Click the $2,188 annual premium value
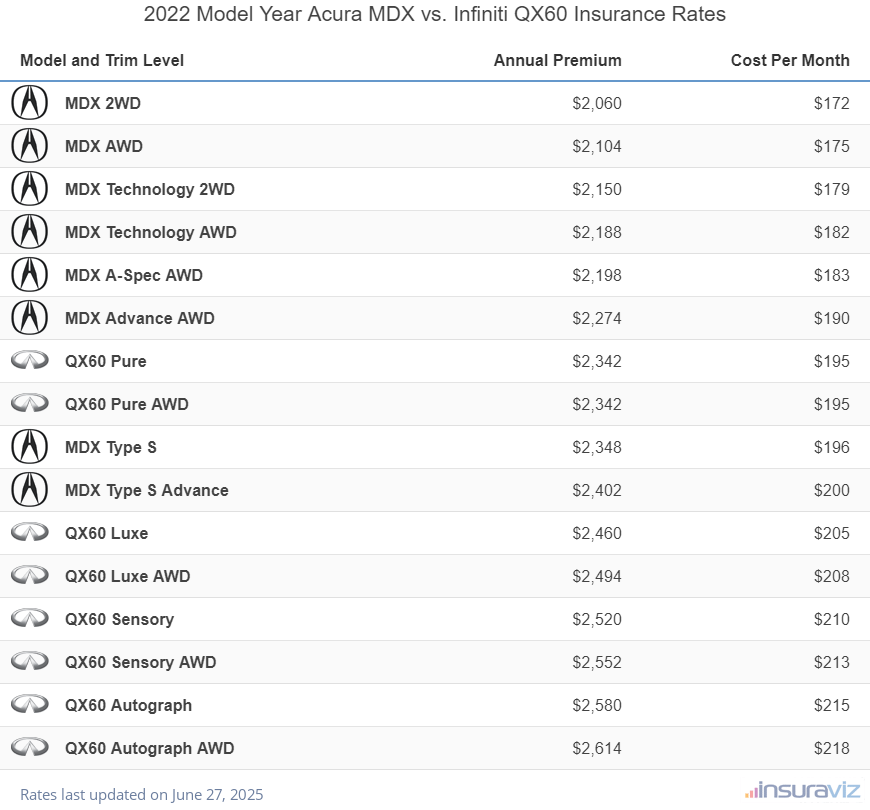The image size is (870, 810). coord(597,232)
